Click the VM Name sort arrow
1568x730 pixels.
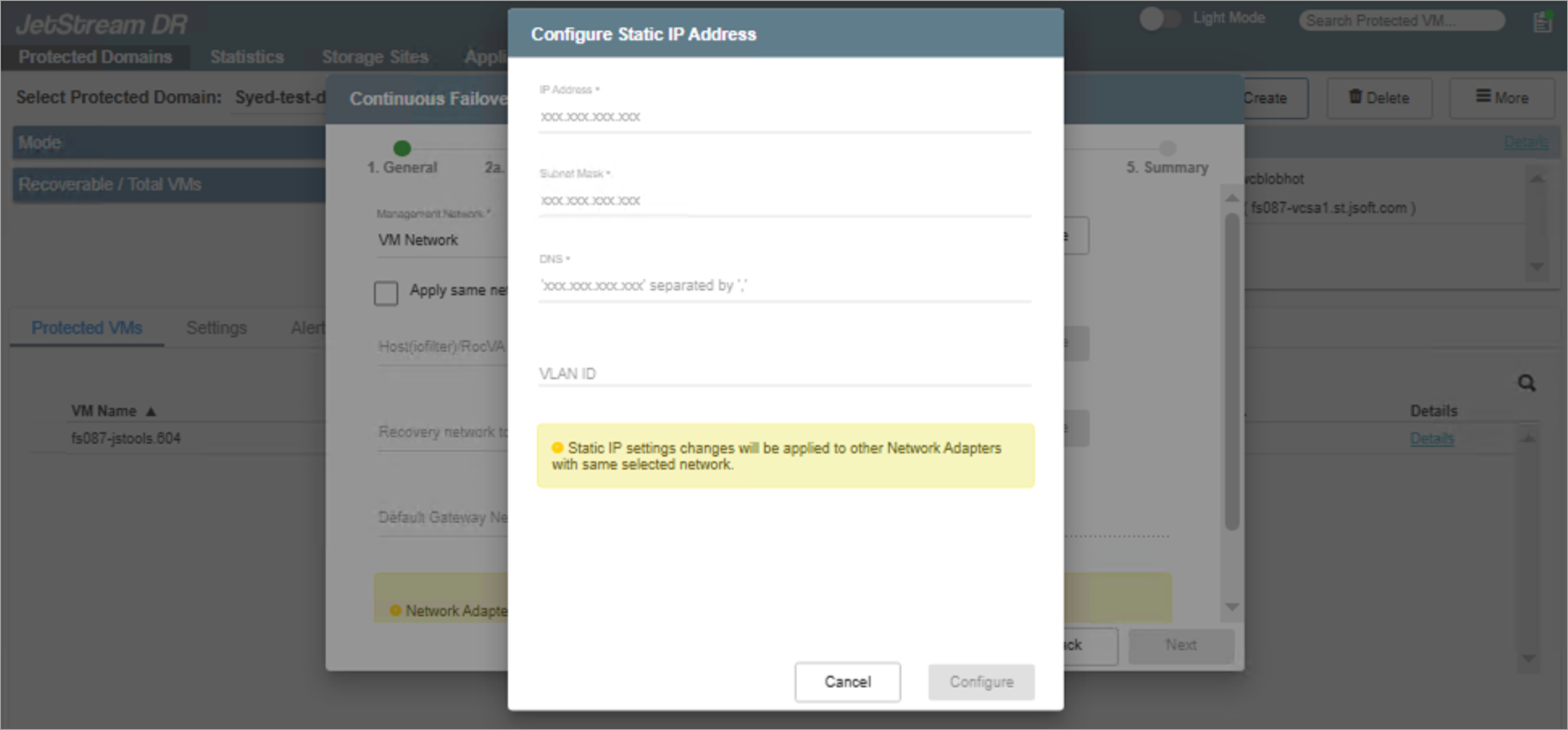(x=151, y=412)
